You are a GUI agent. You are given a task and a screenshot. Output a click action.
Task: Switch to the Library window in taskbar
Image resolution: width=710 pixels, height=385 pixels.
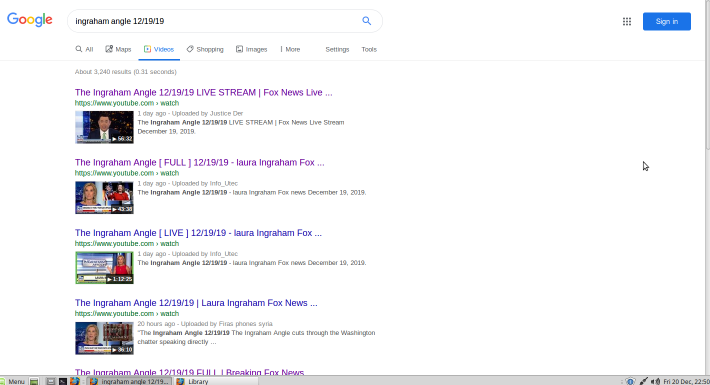216,381
